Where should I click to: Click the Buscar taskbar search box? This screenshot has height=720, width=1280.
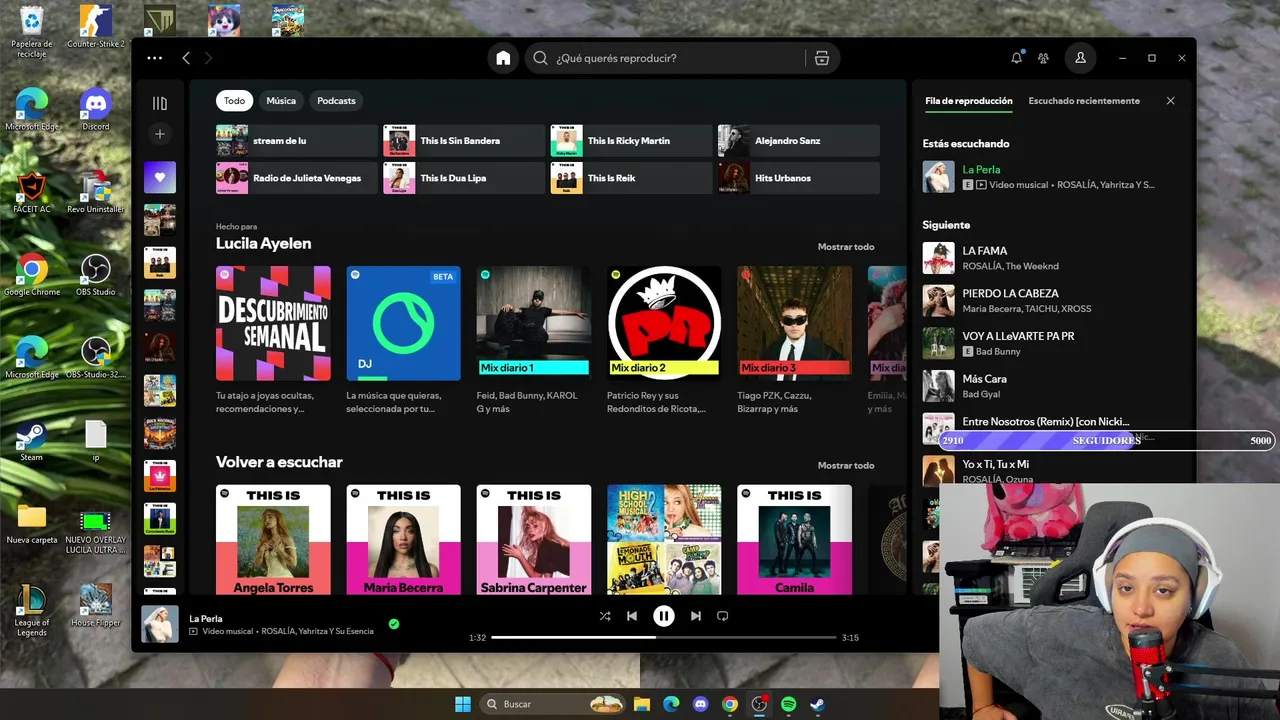click(x=553, y=704)
